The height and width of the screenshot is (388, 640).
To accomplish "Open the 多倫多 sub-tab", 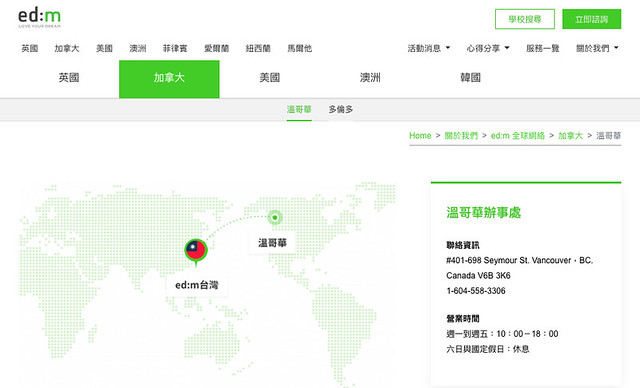I will coord(341,109).
